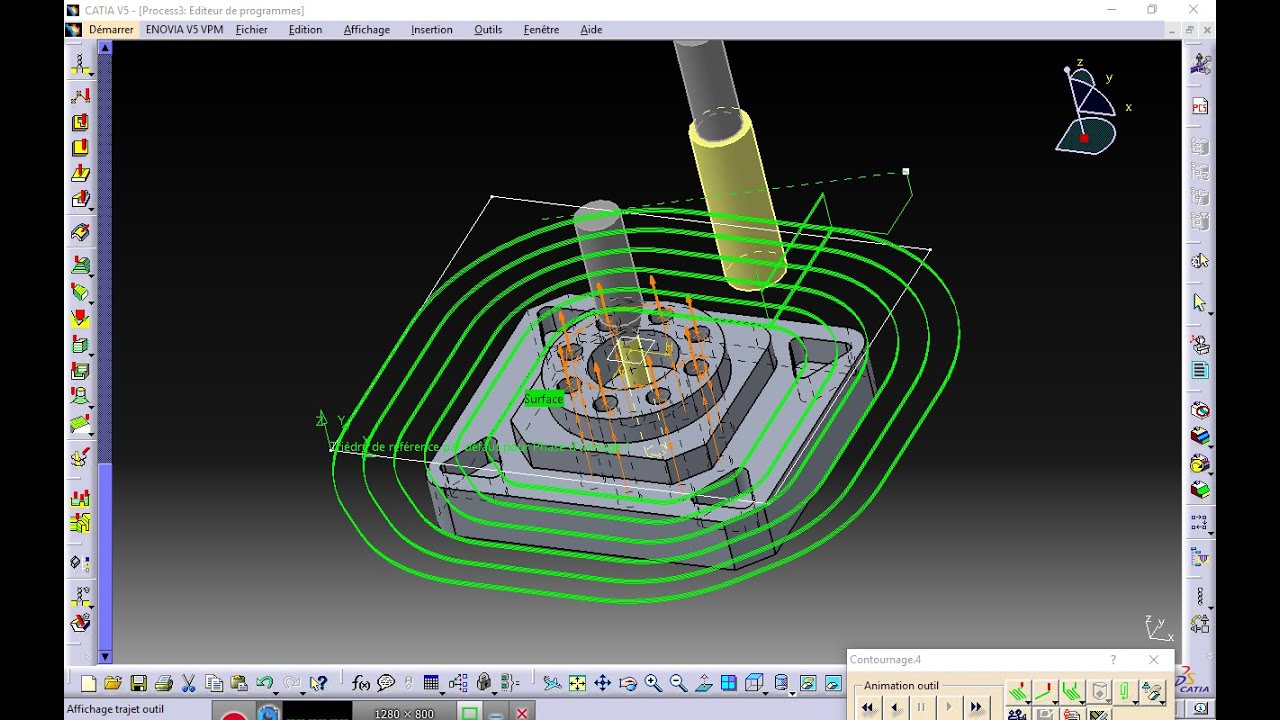Undo the last action
The image size is (1280, 720).
pyautogui.click(x=264, y=684)
